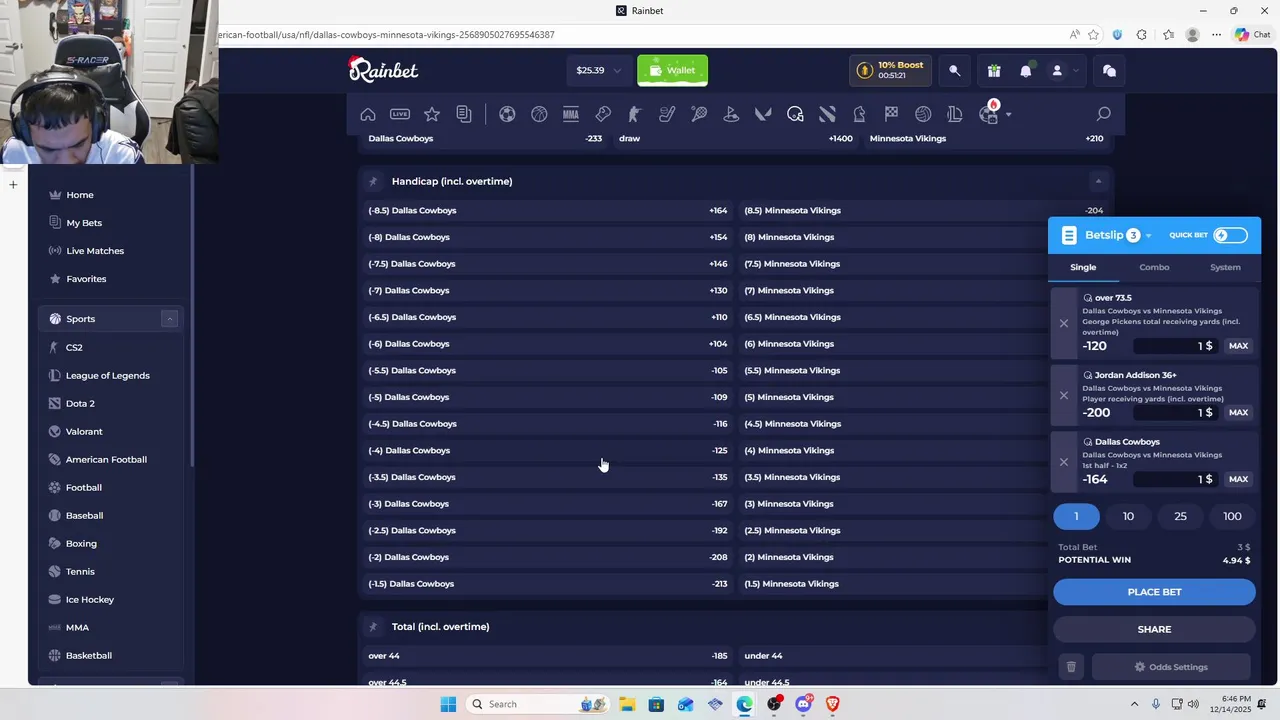
Task: Edit stake field for Dallas Cowboys bet
Action: coord(1175,480)
